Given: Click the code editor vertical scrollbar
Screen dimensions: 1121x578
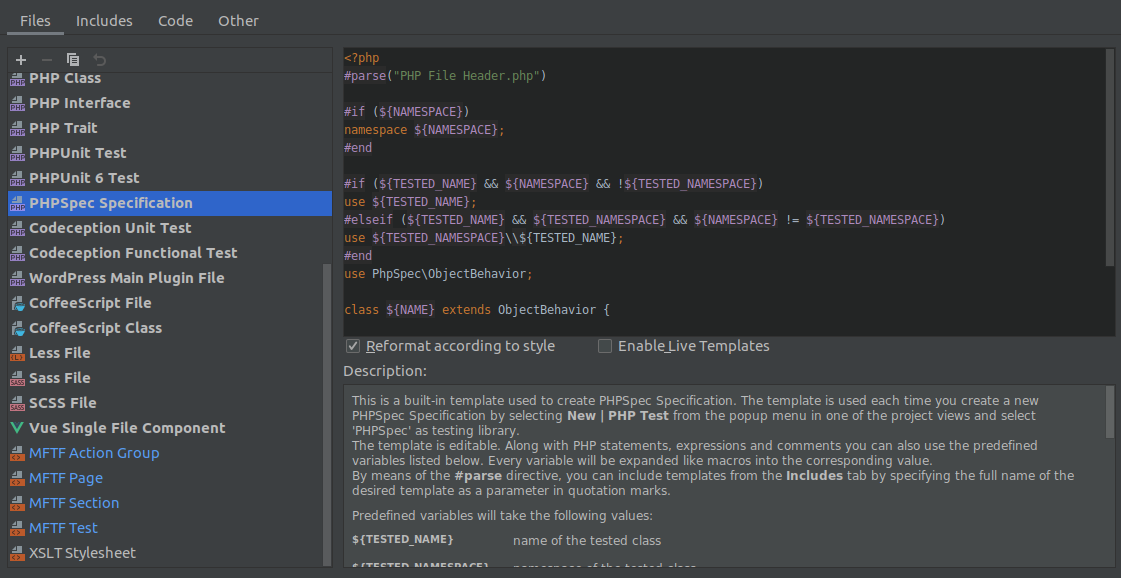Looking at the screenshot, I should pos(1110,157).
